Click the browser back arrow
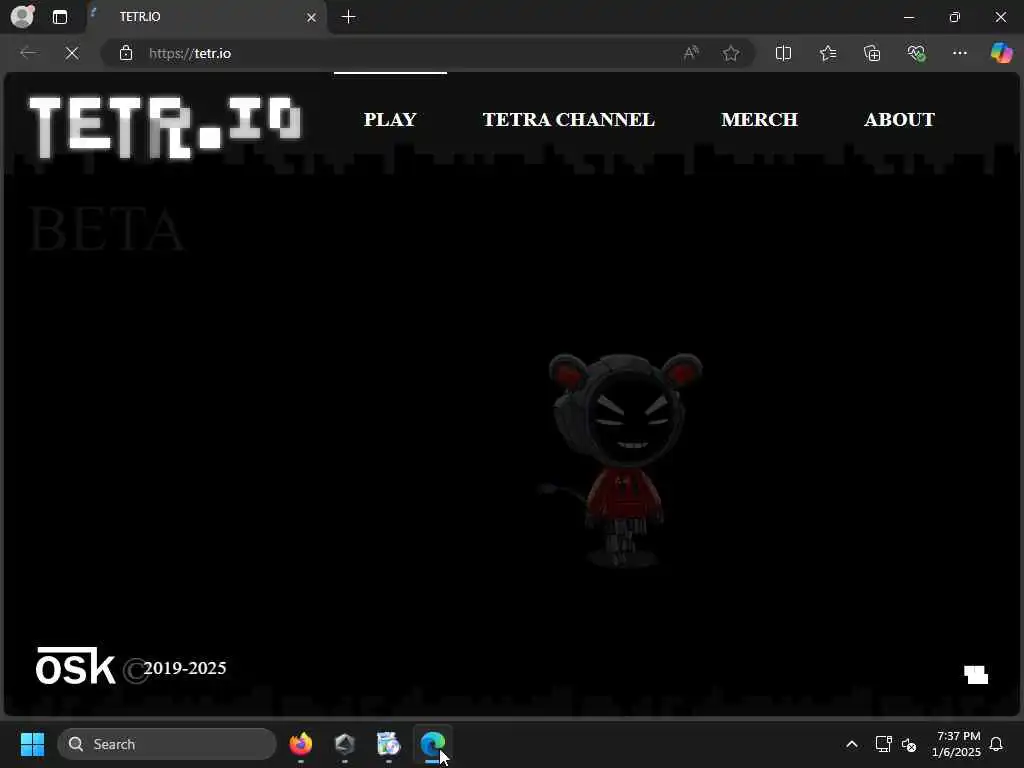 click(x=28, y=53)
